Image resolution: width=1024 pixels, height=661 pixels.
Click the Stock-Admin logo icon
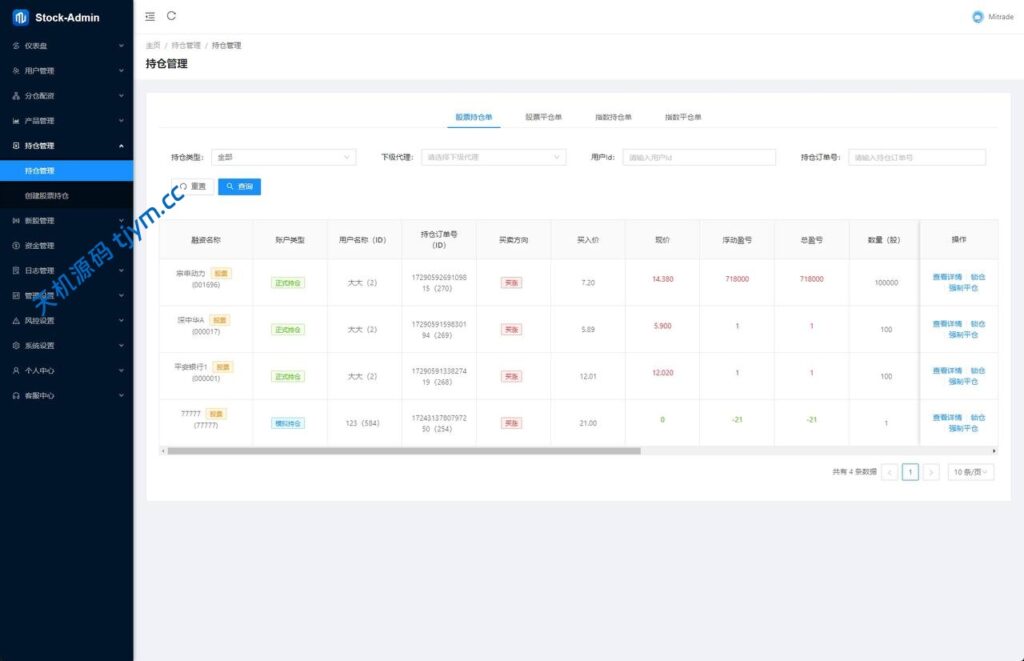click(x=20, y=17)
